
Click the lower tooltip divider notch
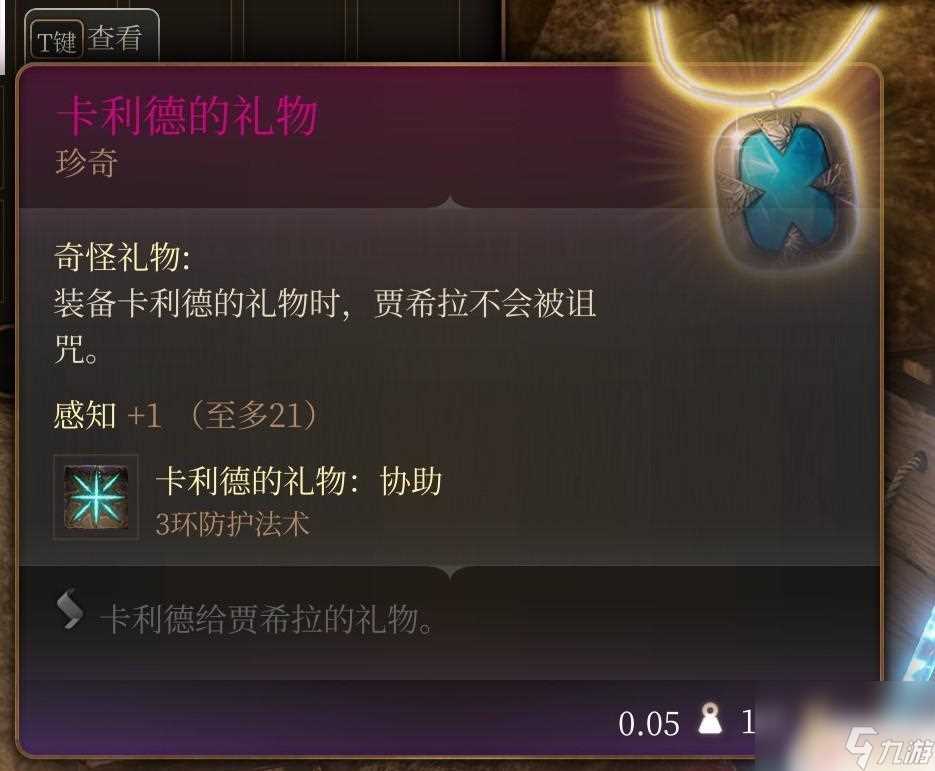tap(450, 571)
